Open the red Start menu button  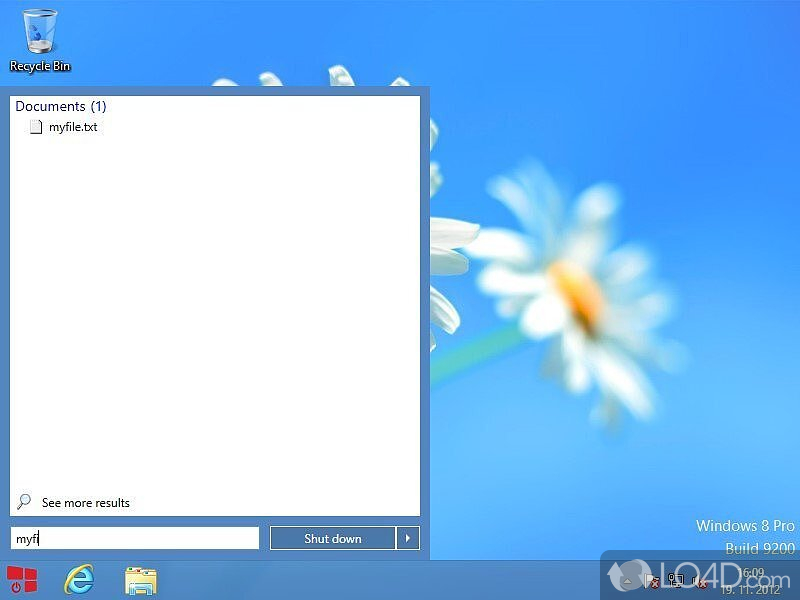pyautogui.click(x=21, y=580)
